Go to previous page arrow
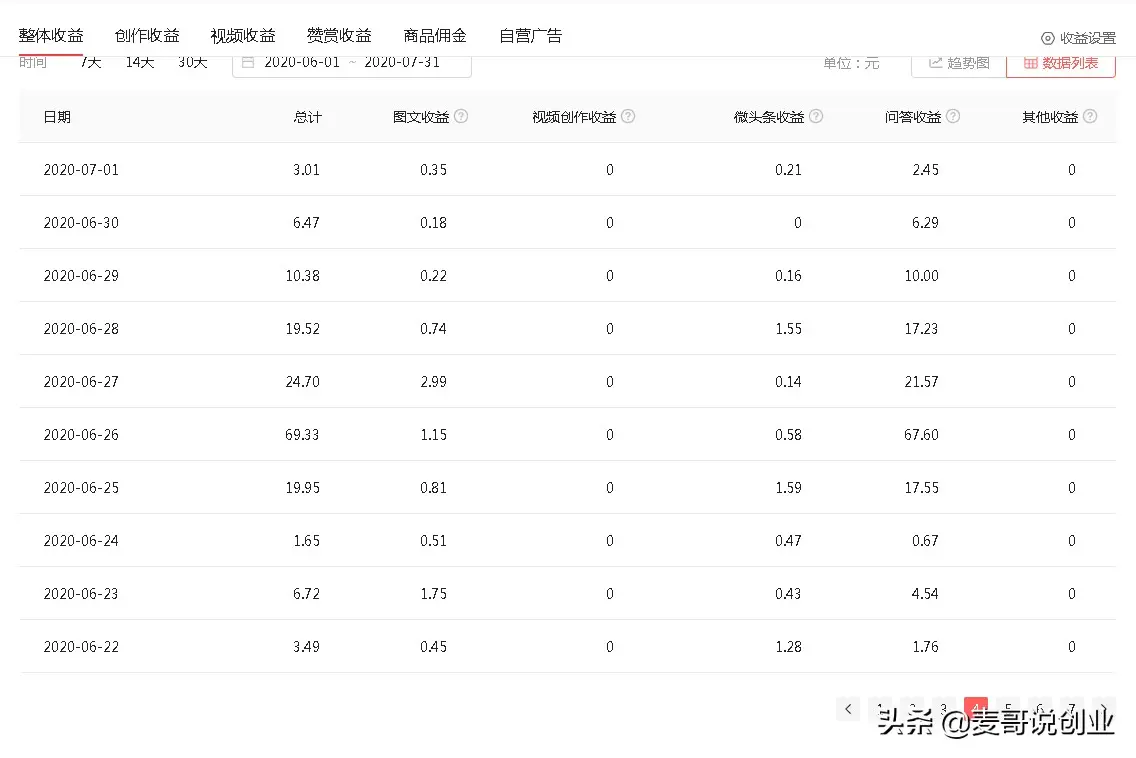 pyautogui.click(x=848, y=709)
